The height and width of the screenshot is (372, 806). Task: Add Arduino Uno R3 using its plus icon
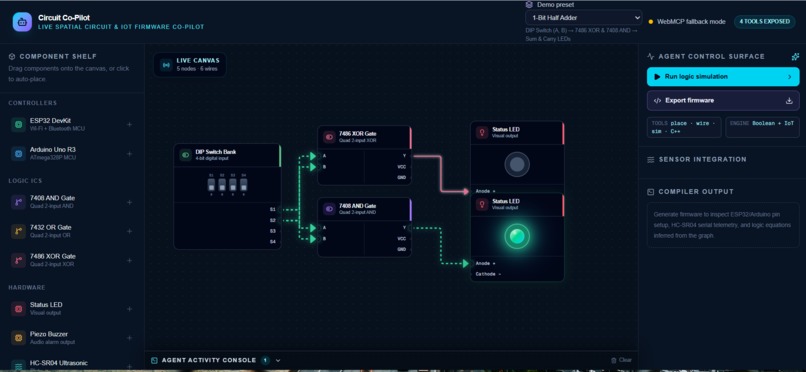pos(129,154)
